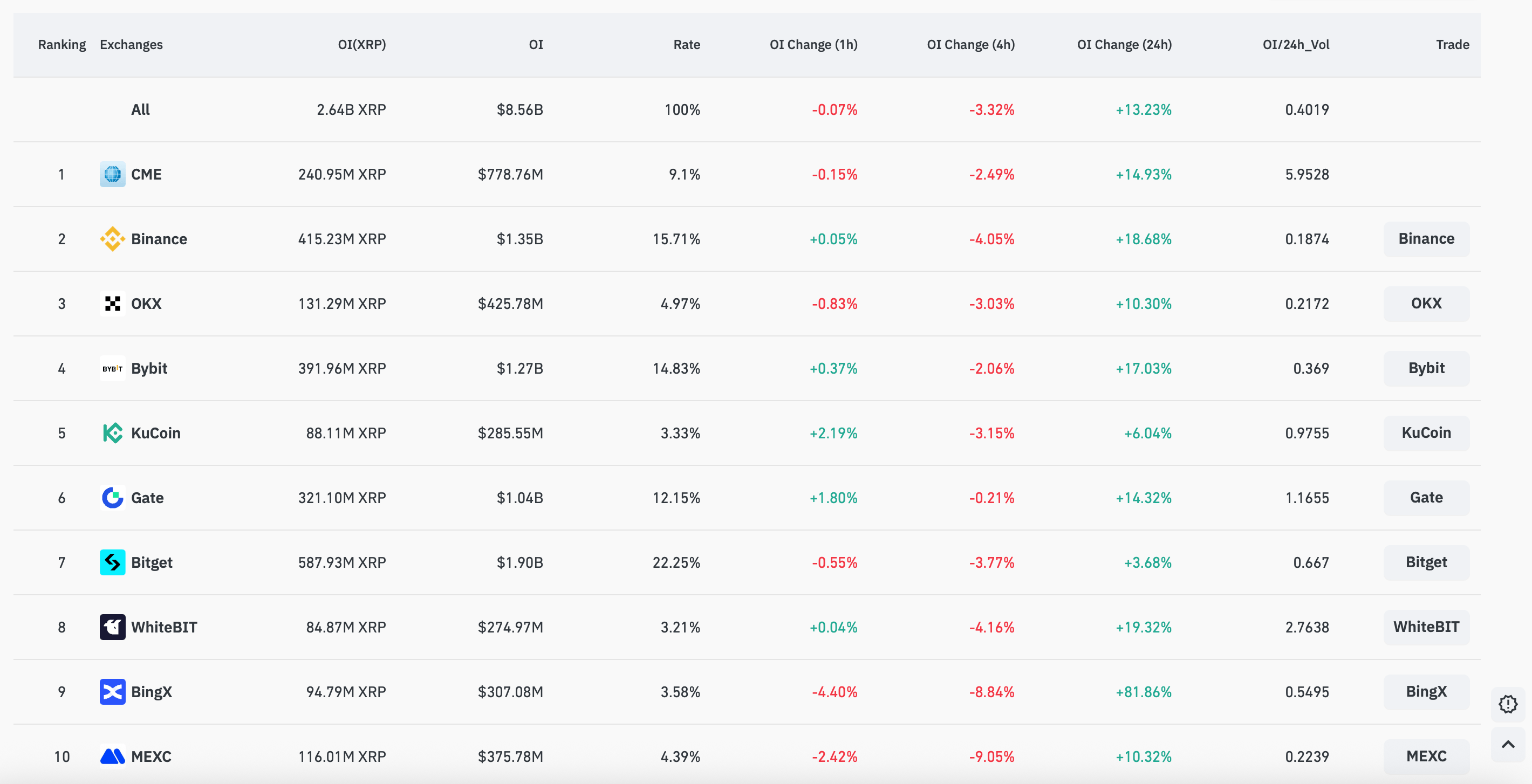The image size is (1532, 784).
Task: Click the MEXC logo icon
Action: pos(112,757)
